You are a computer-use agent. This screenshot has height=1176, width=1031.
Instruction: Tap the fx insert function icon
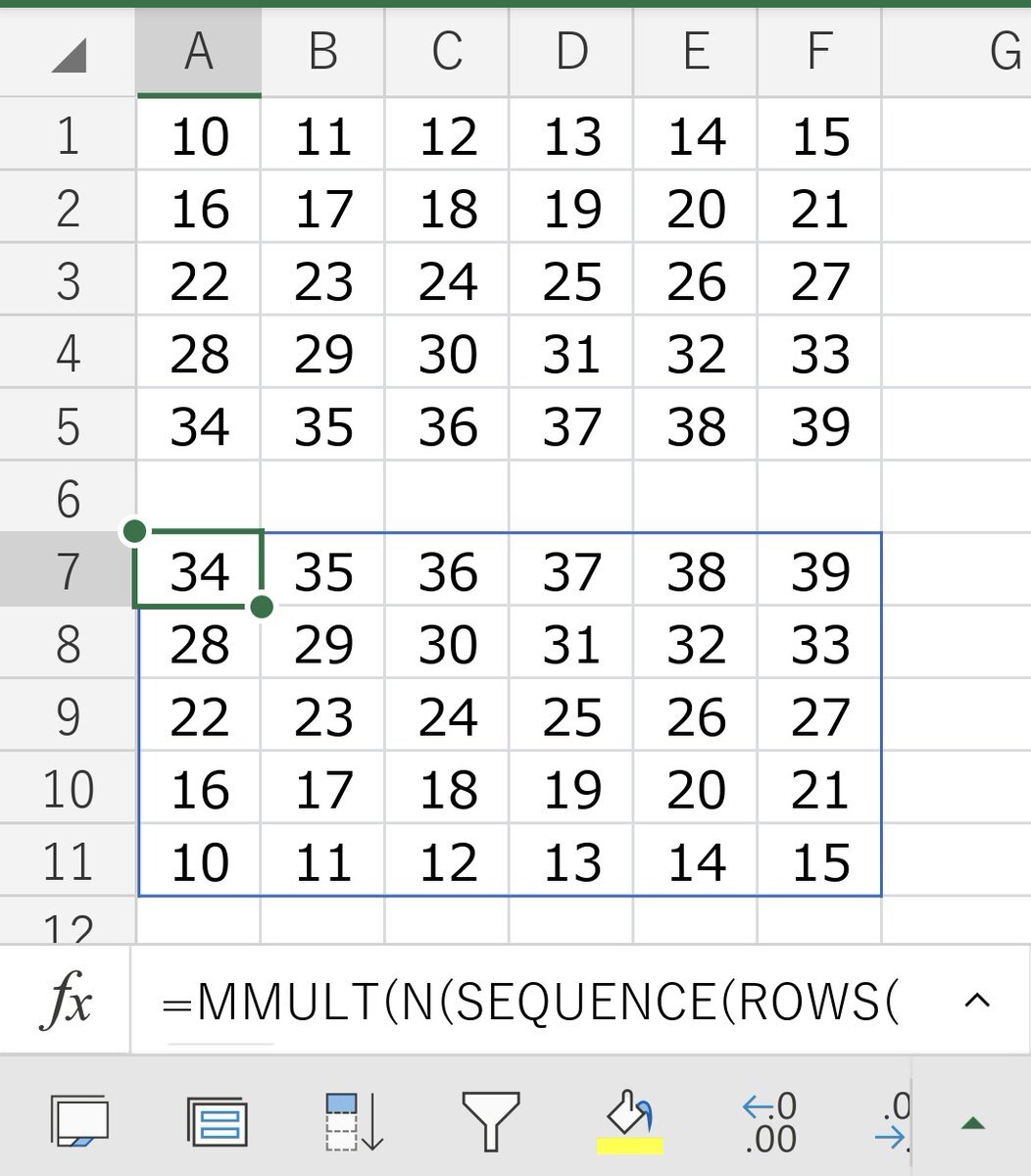[66, 1002]
